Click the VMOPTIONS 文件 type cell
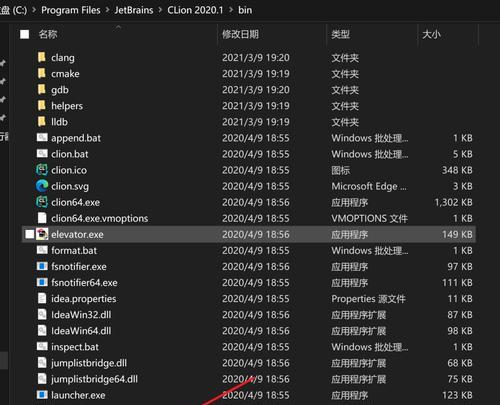 click(369, 218)
